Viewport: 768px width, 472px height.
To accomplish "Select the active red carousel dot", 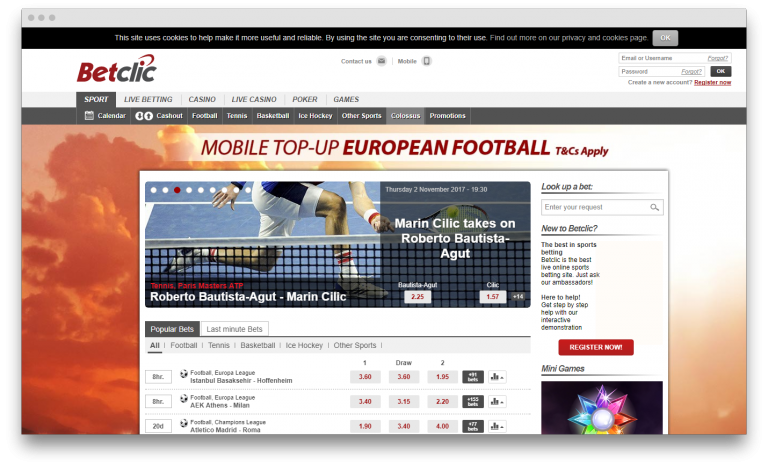I will click(177, 190).
